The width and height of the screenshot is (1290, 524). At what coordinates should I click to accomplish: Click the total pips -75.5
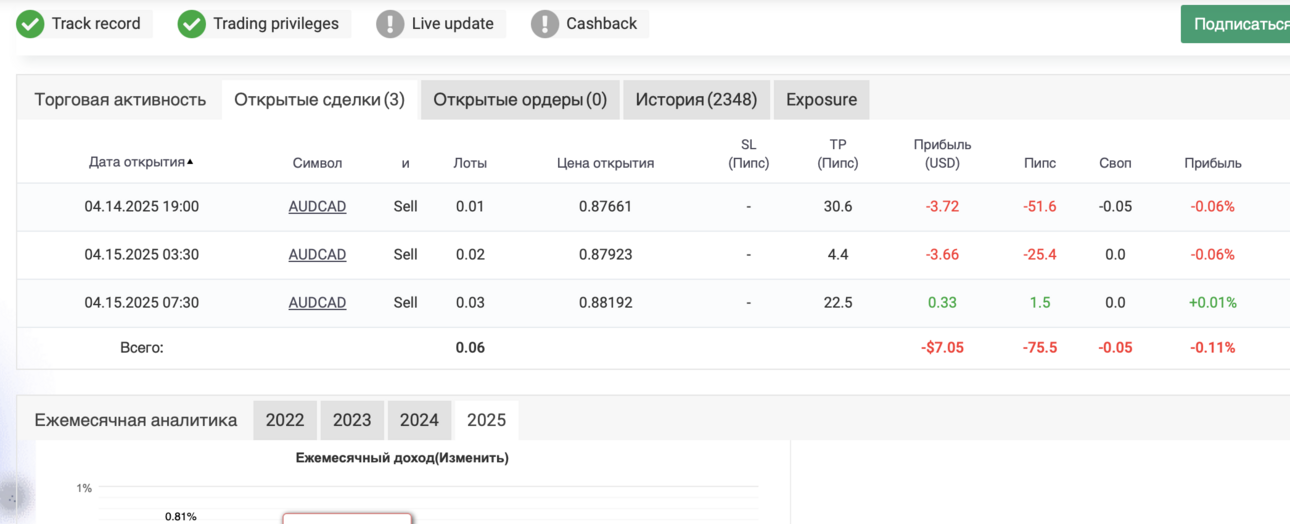pos(1040,348)
